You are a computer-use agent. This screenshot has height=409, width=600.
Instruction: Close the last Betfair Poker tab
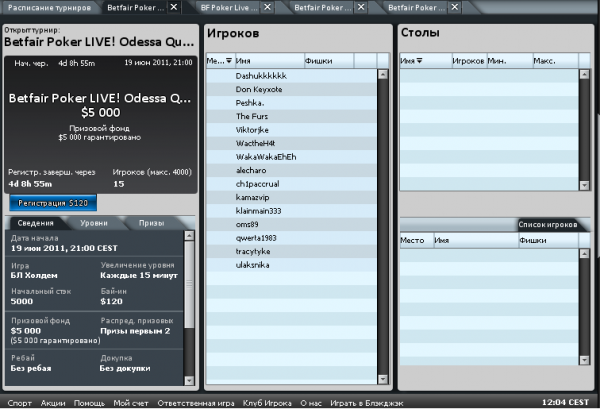[455, 7]
